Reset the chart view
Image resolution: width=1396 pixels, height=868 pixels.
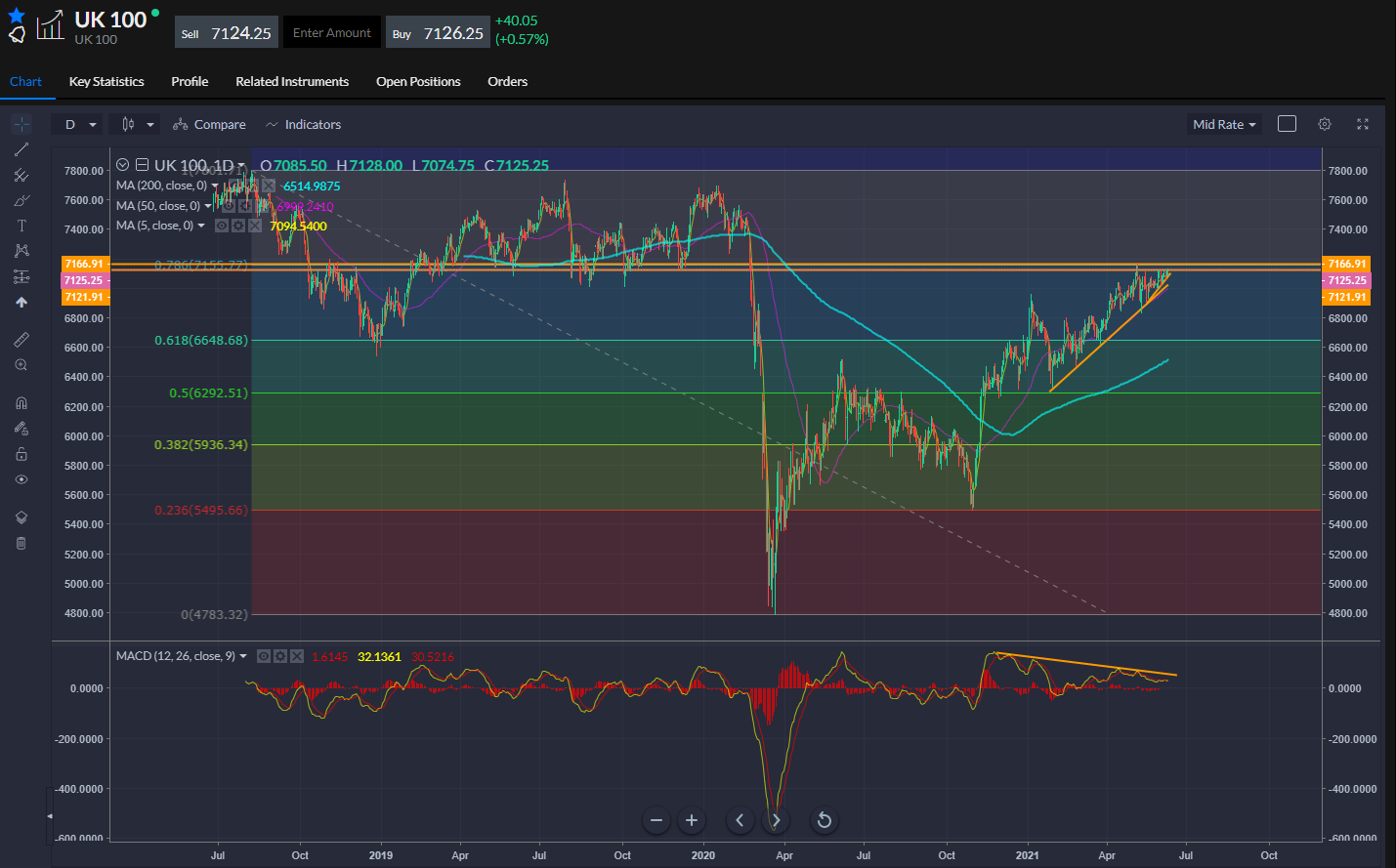(x=824, y=820)
